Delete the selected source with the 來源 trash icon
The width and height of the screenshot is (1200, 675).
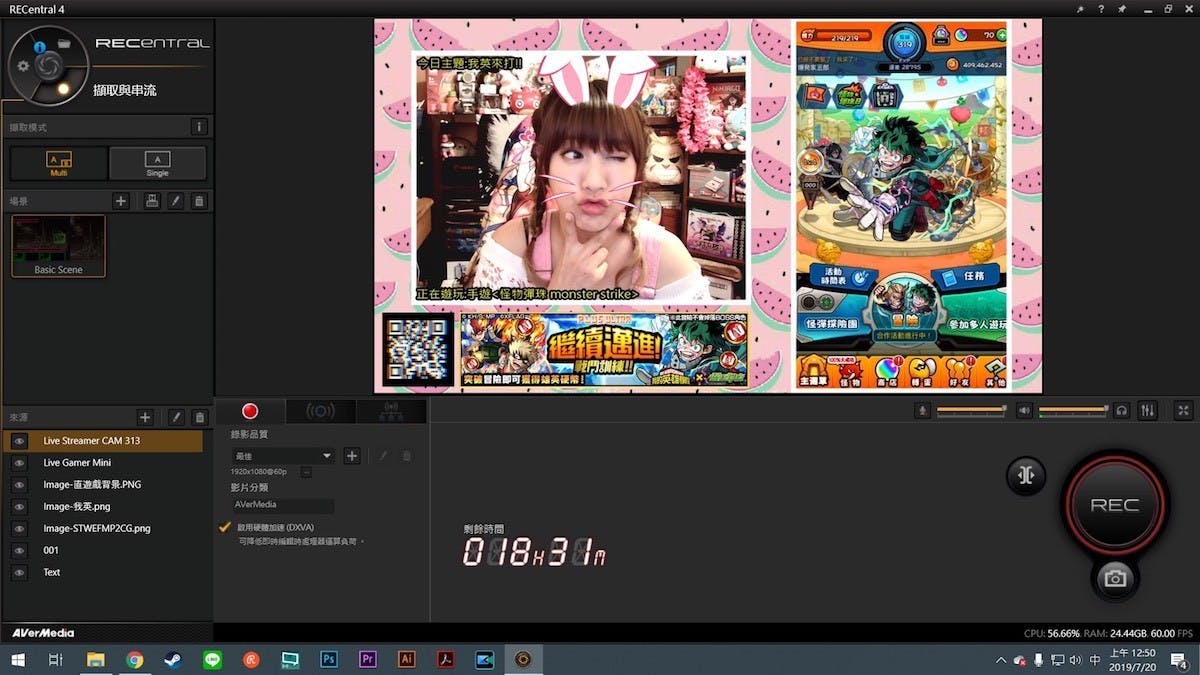(x=199, y=417)
